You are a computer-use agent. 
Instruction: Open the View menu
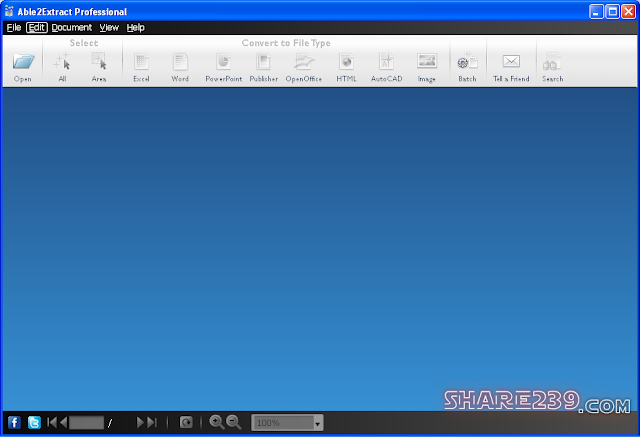coord(109,27)
